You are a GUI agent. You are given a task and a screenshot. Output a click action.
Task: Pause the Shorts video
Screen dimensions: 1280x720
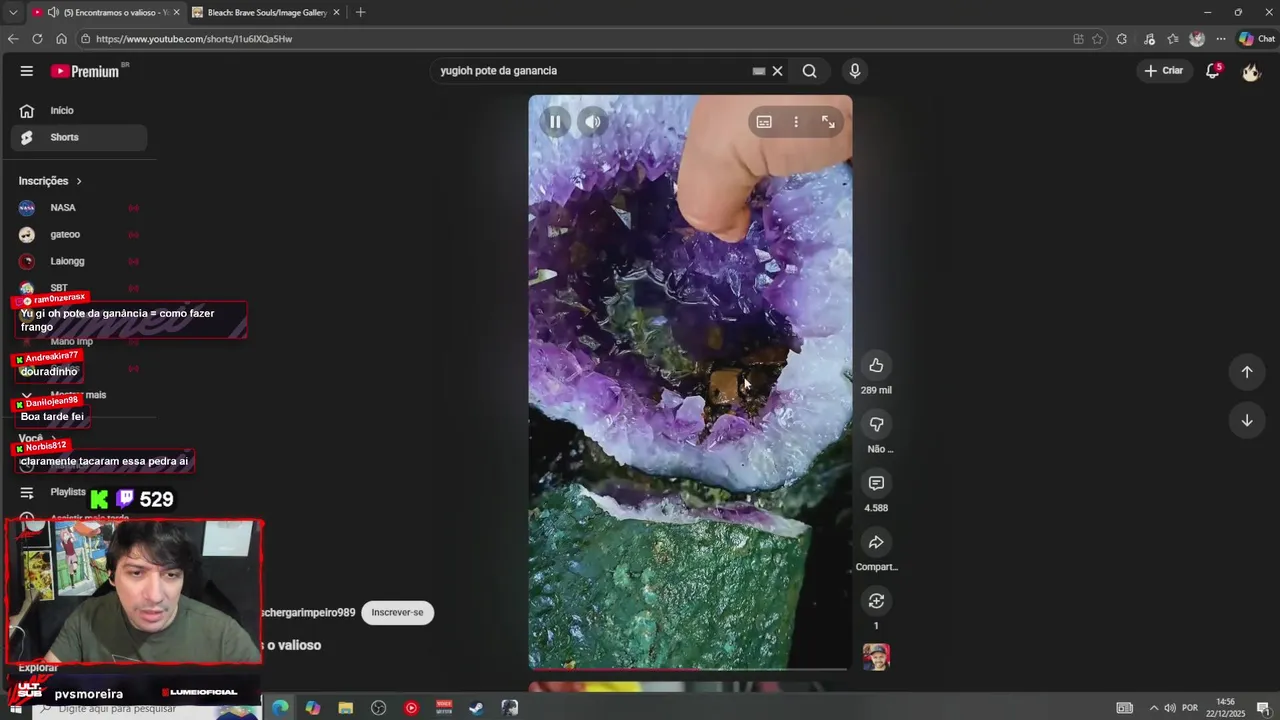coord(555,122)
